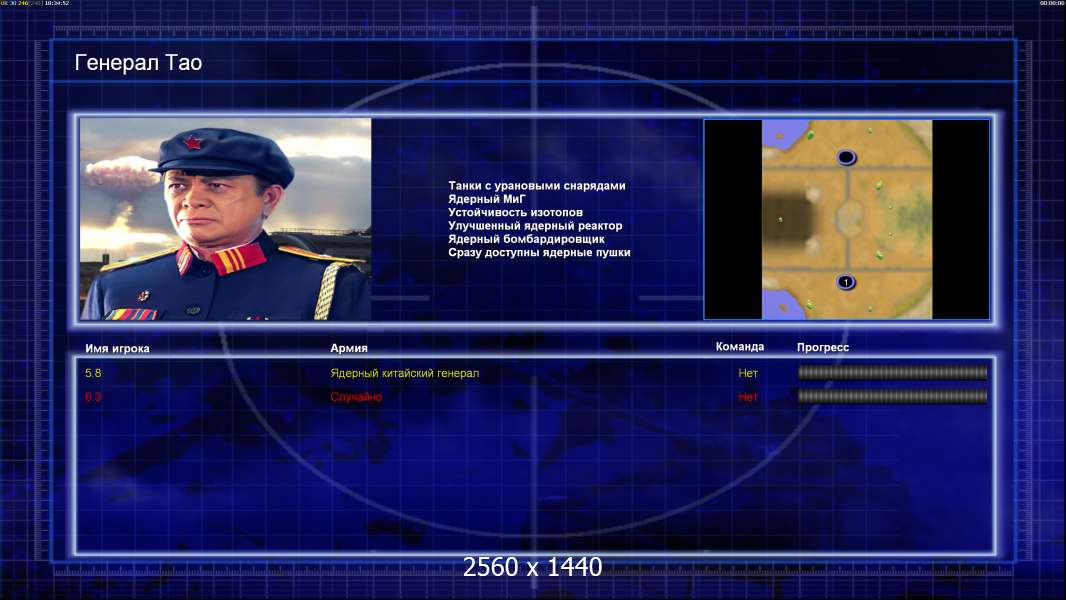Viewport: 1066px width, 600px height.
Task: Select player name 5.8 in list
Action: pyautogui.click(x=93, y=373)
